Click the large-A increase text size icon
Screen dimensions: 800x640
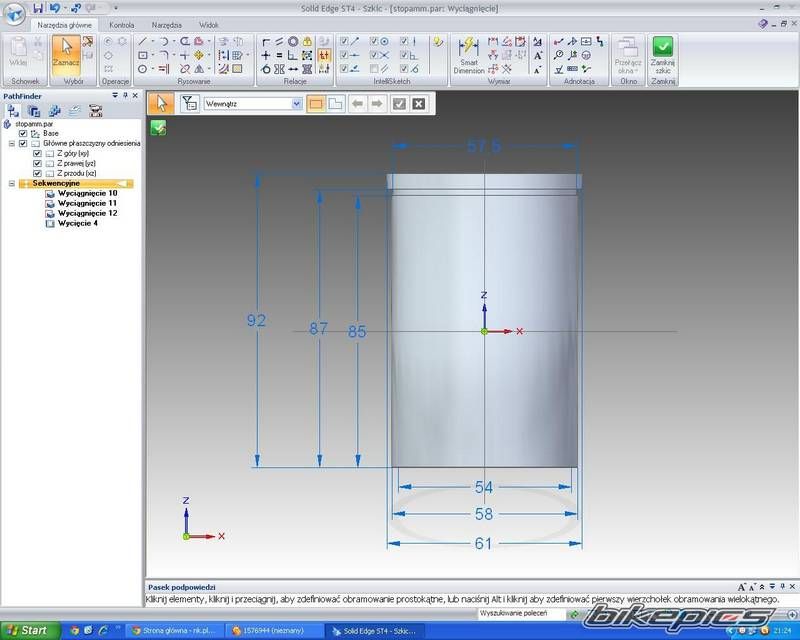click(x=538, y=55)
